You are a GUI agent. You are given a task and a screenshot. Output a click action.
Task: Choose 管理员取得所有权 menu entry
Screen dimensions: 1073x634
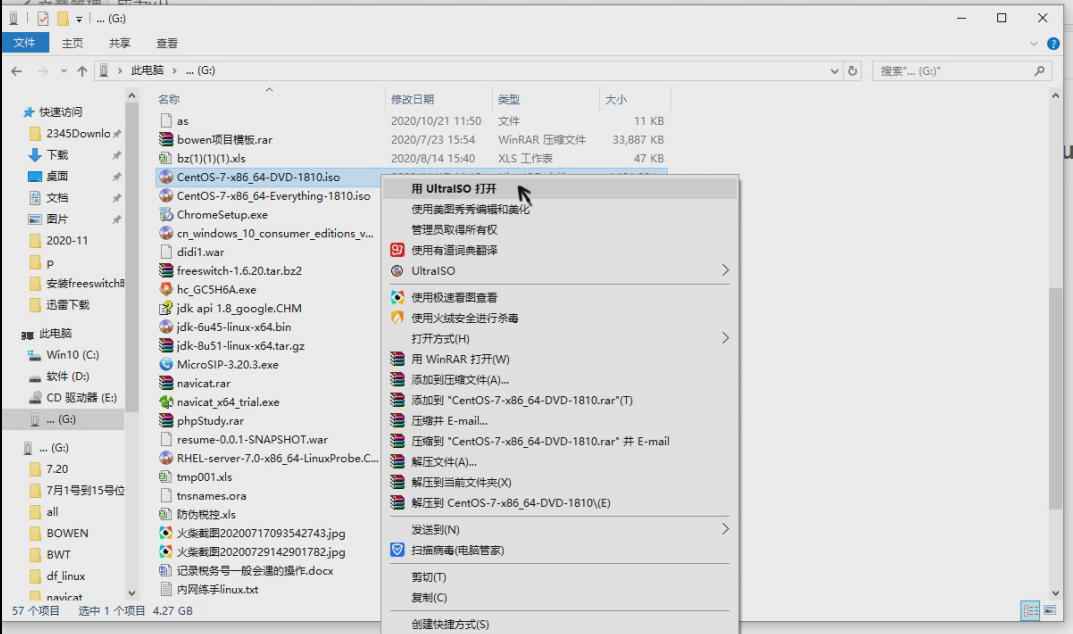pyautogui.click(x=559, y=229)
